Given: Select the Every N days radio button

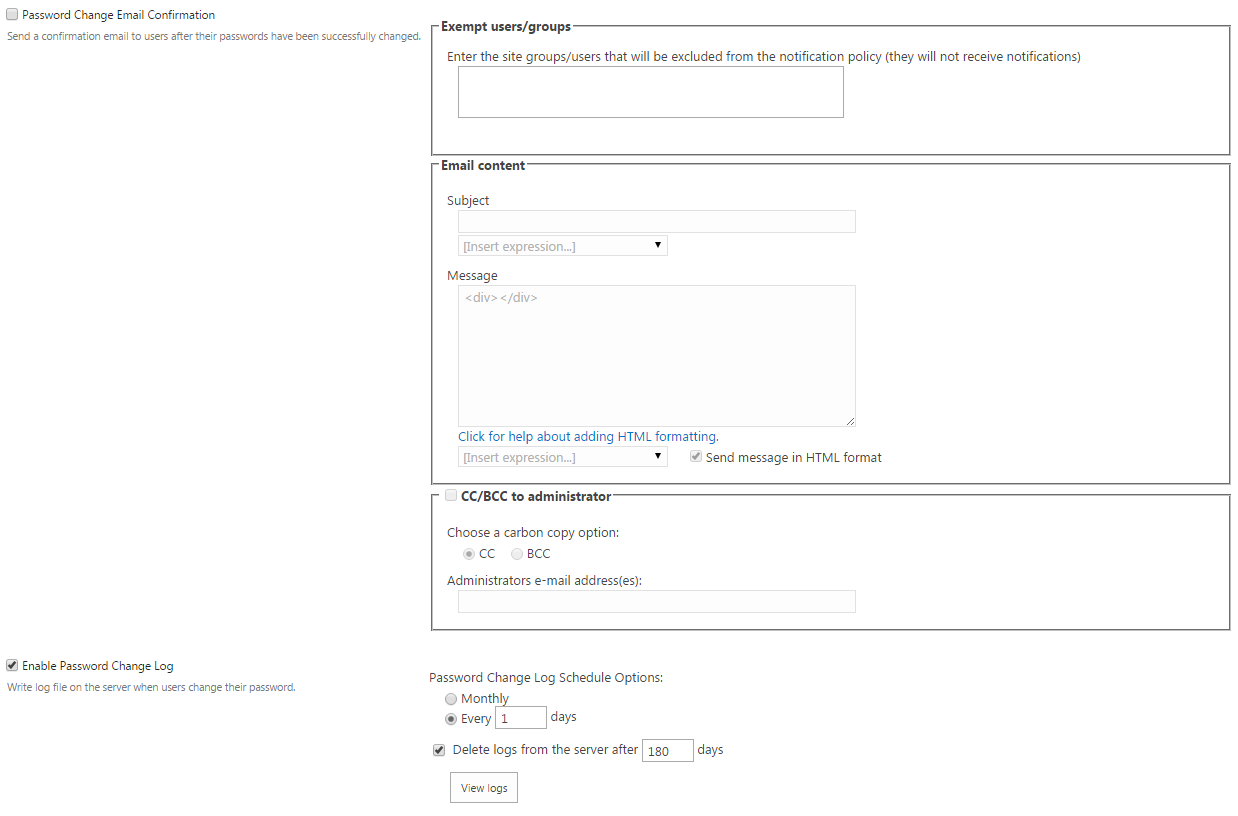Looking at the screenshot, I should click(451, 718).
